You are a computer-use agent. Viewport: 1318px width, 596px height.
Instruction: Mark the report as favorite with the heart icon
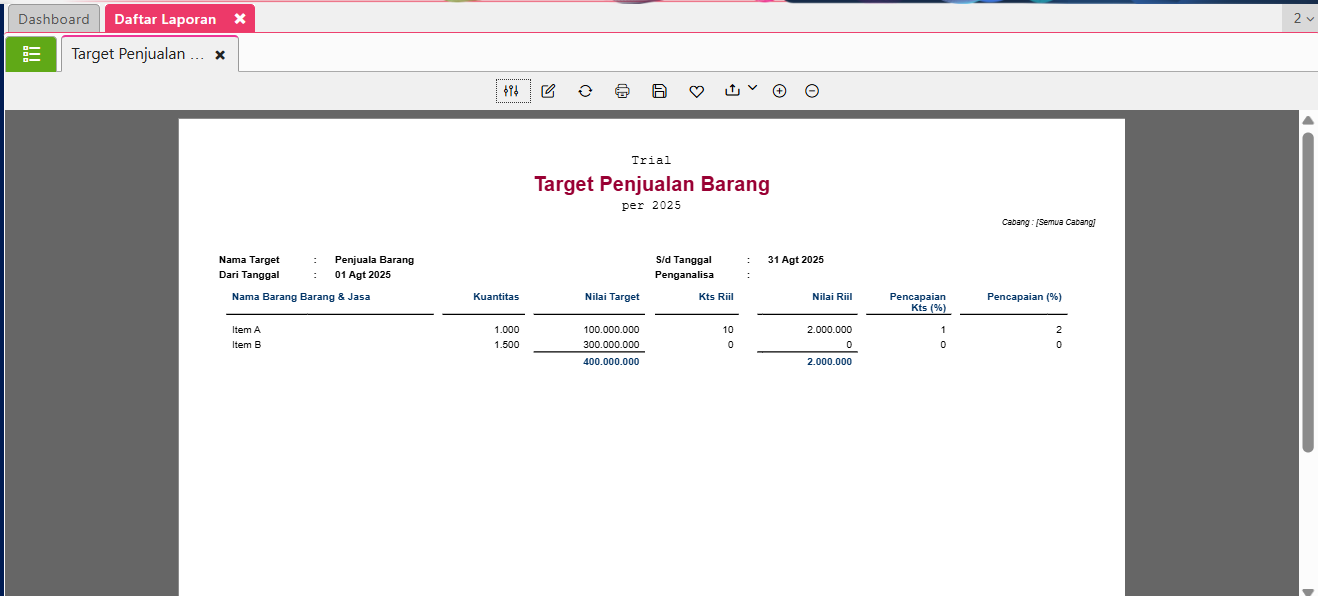pyautogui.click(x=696, y=91)
